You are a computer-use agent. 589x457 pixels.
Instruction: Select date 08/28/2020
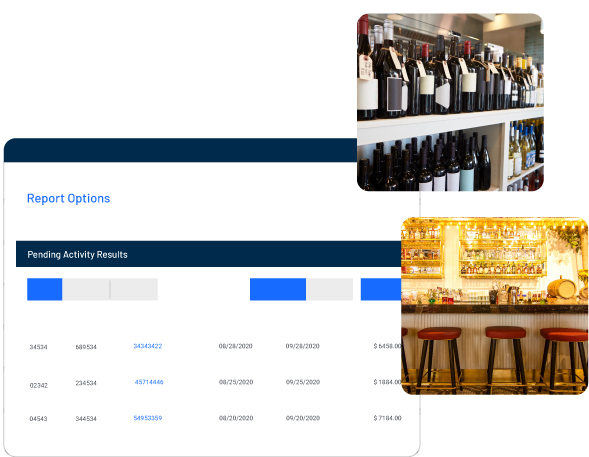point(236,346)
